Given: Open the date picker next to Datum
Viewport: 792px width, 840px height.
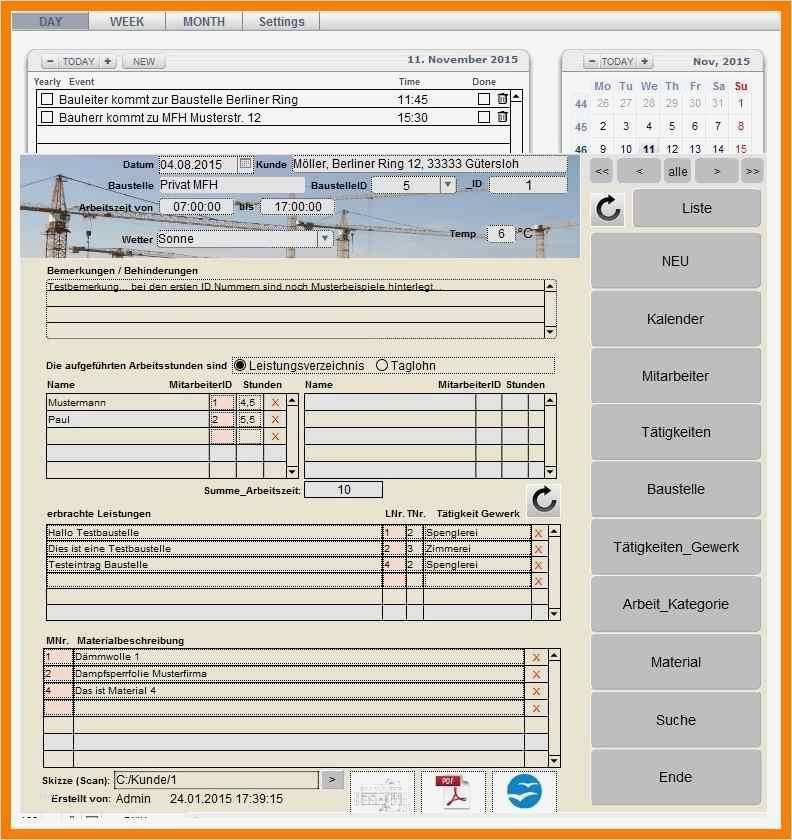Looking at the screenshot, I should click(x=245, y=163).
